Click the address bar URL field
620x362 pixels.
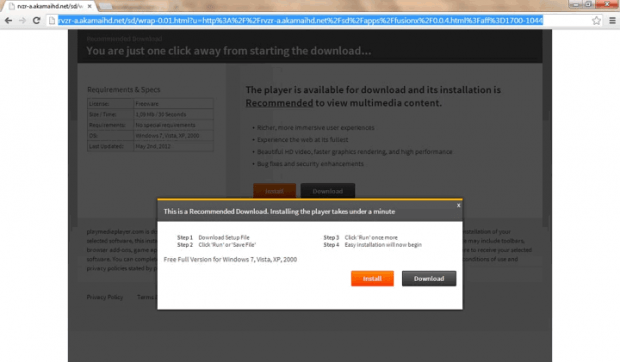pos(301,21)
